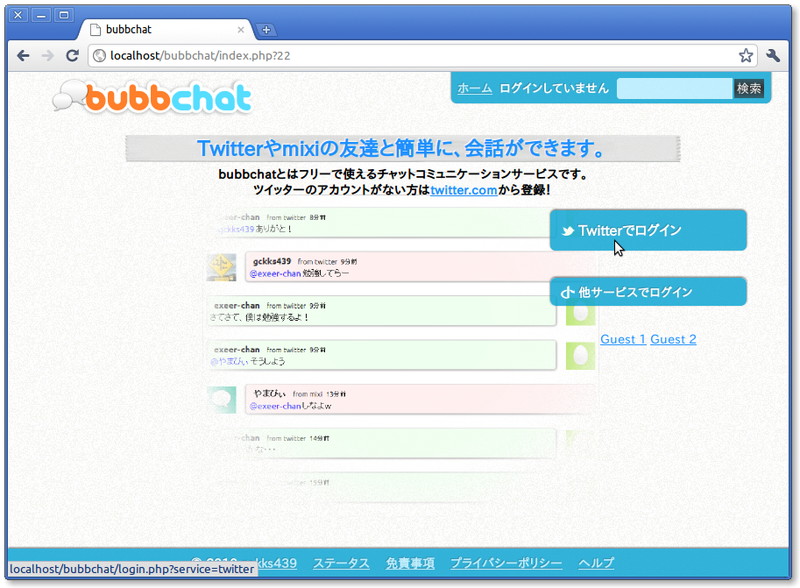Select the bubbchat browser tab
Image resolution: width=800 pixels, height=588 pixels.
tap(164, 30)
